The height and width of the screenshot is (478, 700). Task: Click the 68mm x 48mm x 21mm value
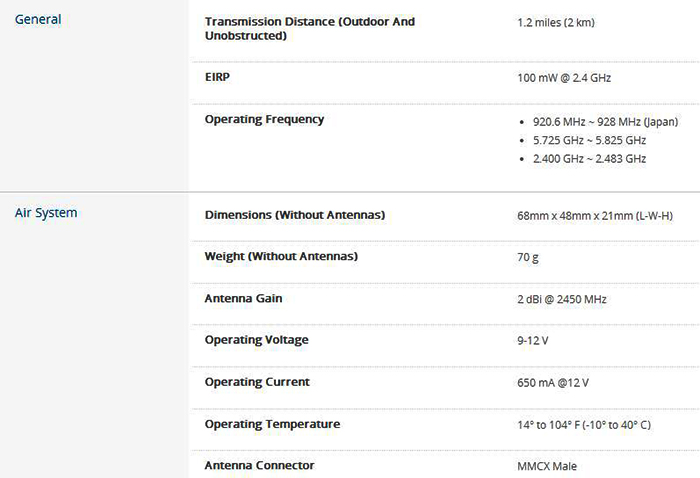click(x=595, y=216)
